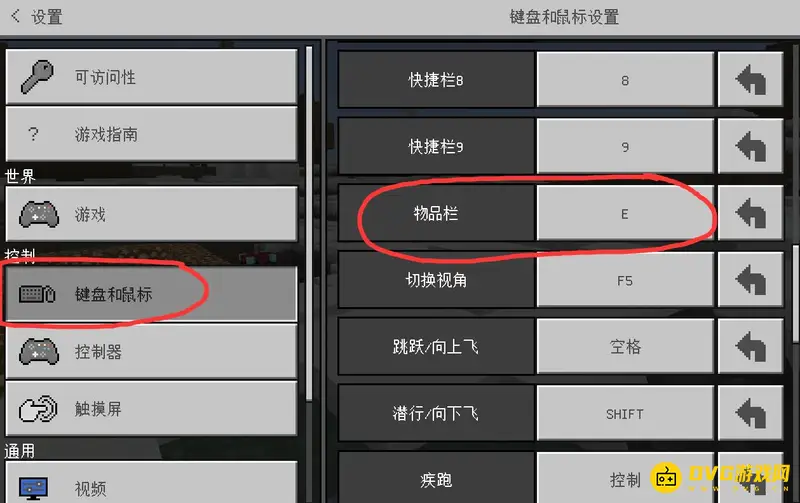800x503 pixels.
Task: Open the 控制器 settings tab
Action: tap(151, 351)
